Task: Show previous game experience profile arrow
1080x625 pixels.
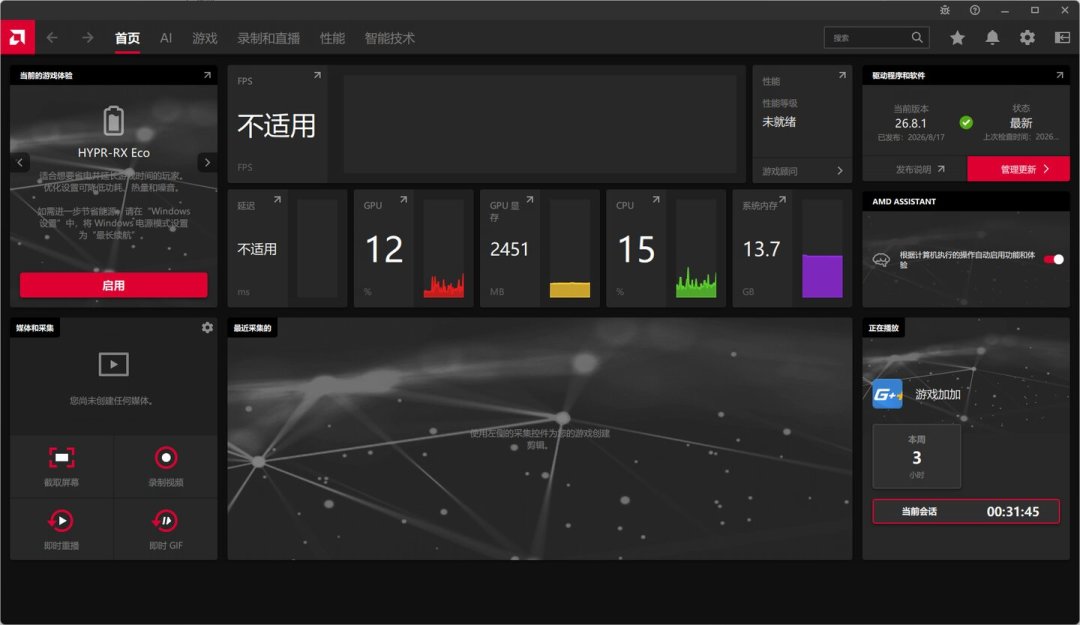Action: click(x=20, y=163)
